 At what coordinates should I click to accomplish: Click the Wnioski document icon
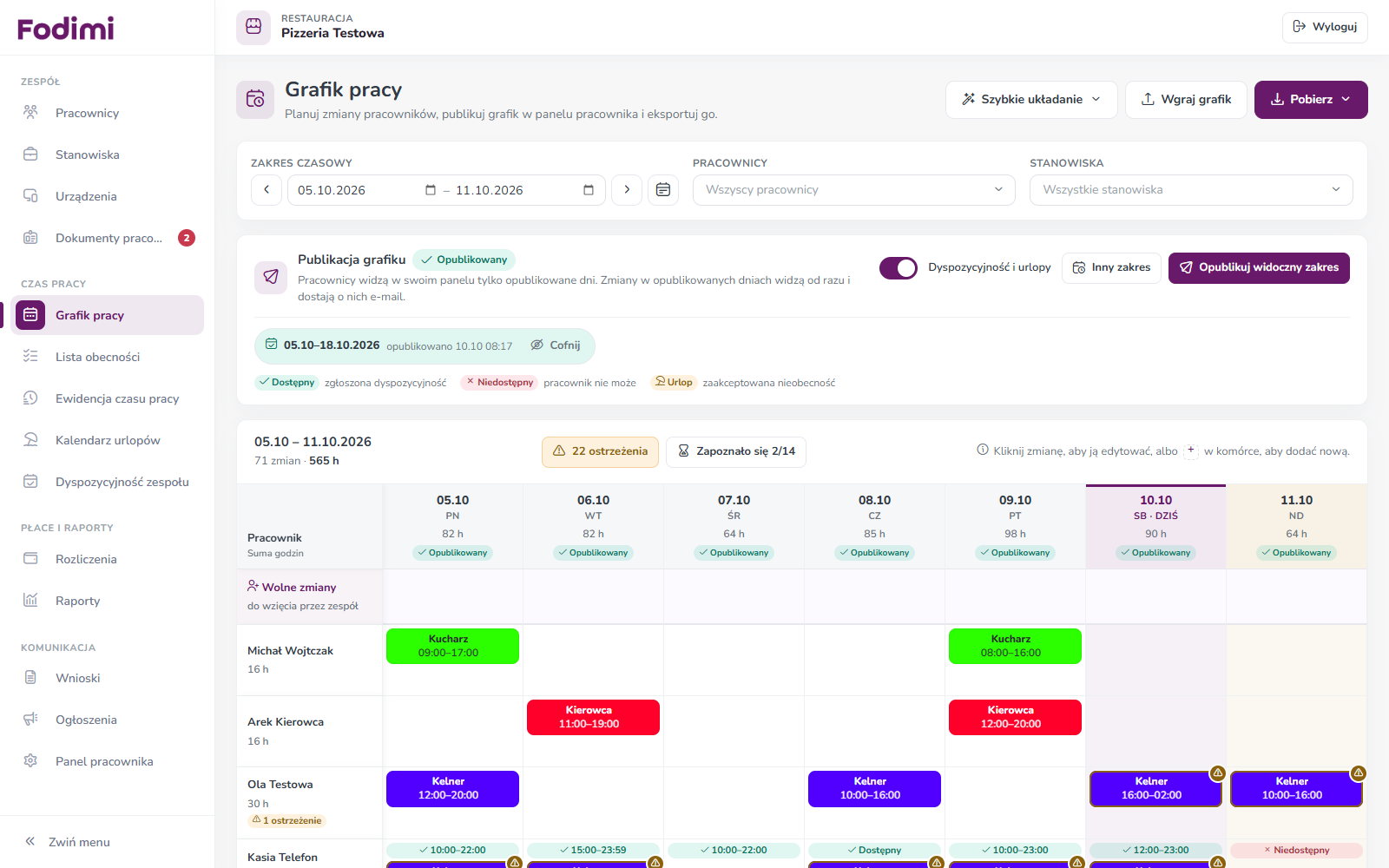pyautogui.click(x=30, y=678)
